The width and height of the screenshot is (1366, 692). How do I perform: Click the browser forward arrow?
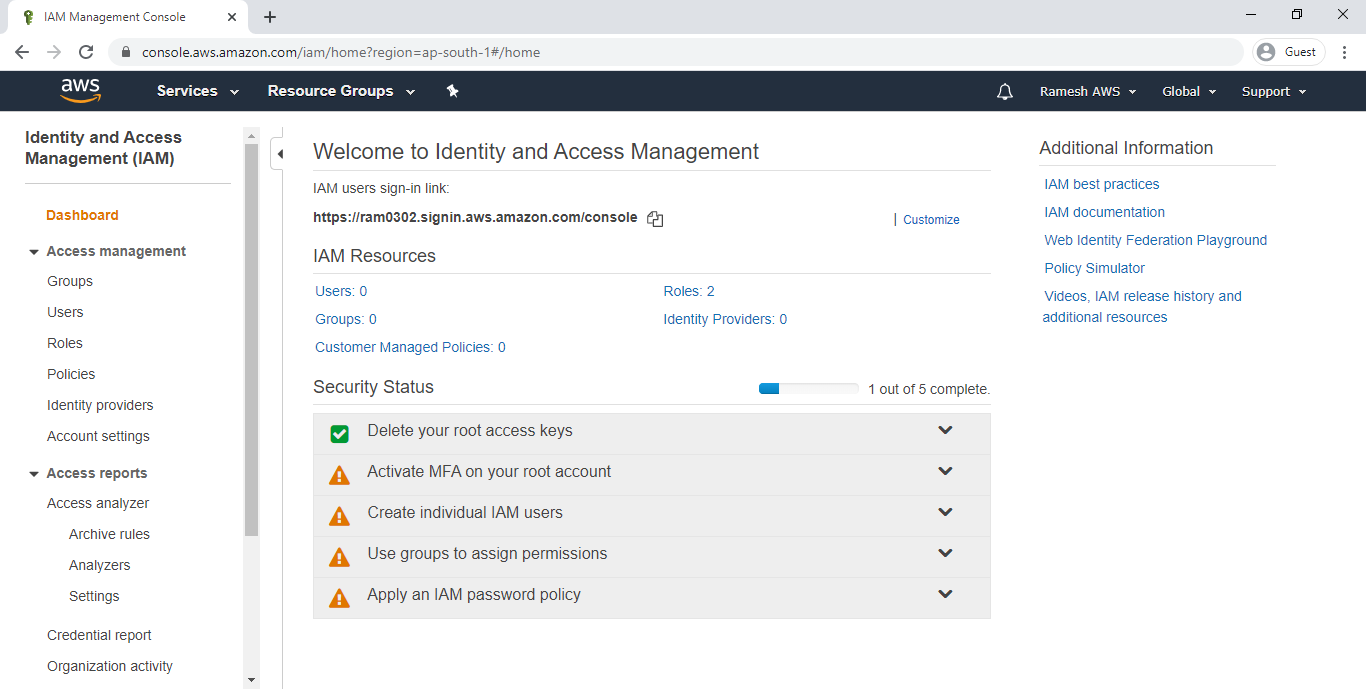54,52
